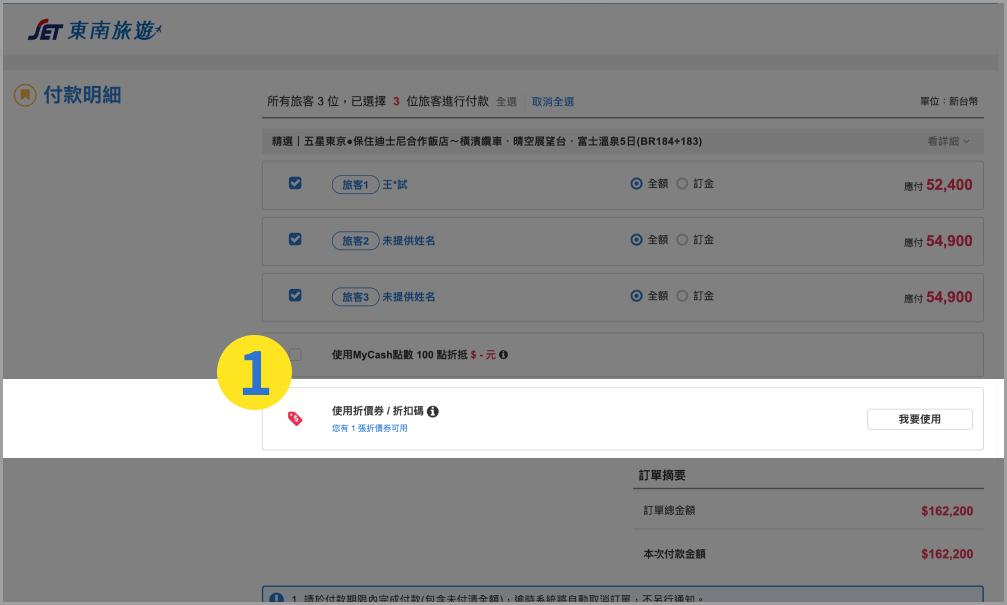Image resolution: width=1007 pixels, height=605 pixels.
Task: Click the 取消全選 link
Action: pos(552,102)
